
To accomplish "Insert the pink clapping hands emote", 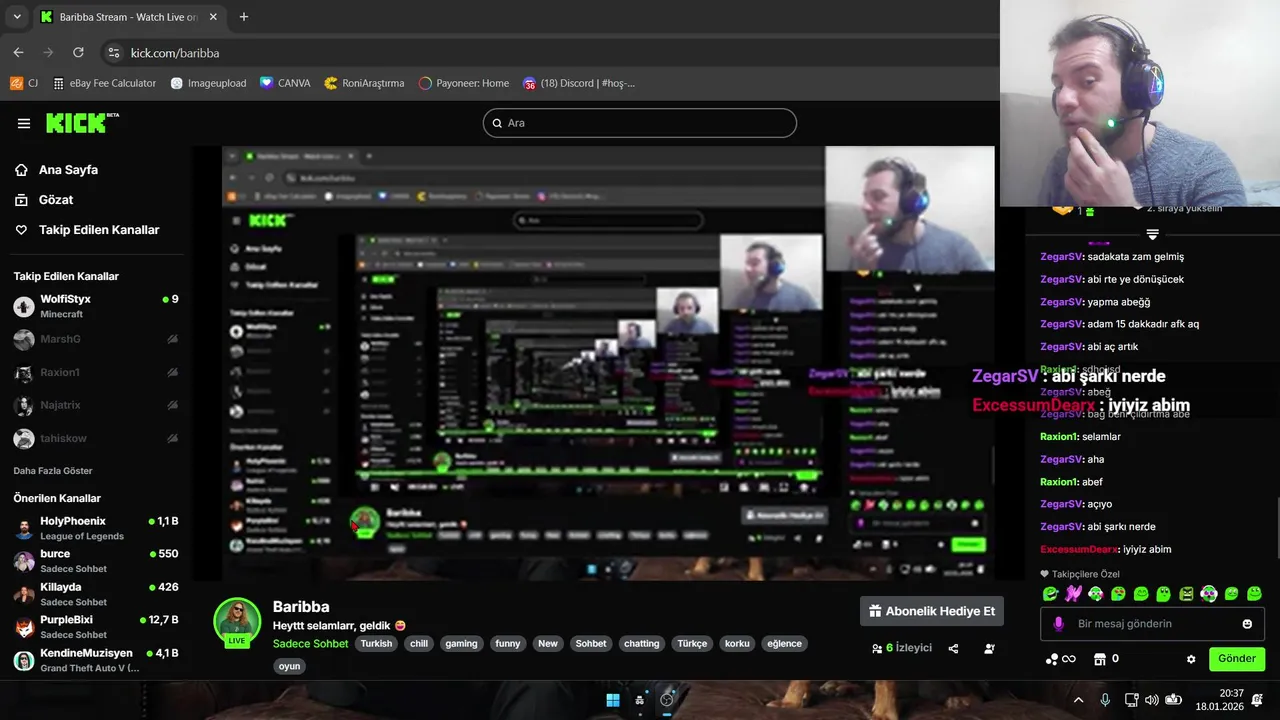I will pos(1074,594).
